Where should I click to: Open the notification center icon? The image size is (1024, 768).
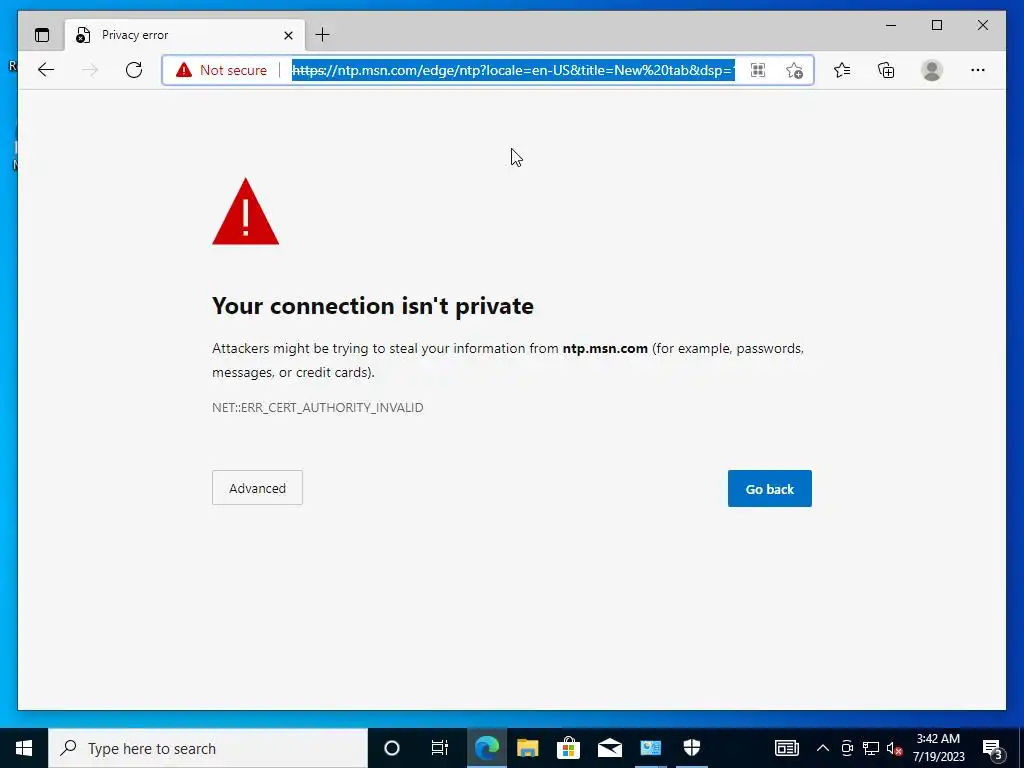(x=993, y=749)
